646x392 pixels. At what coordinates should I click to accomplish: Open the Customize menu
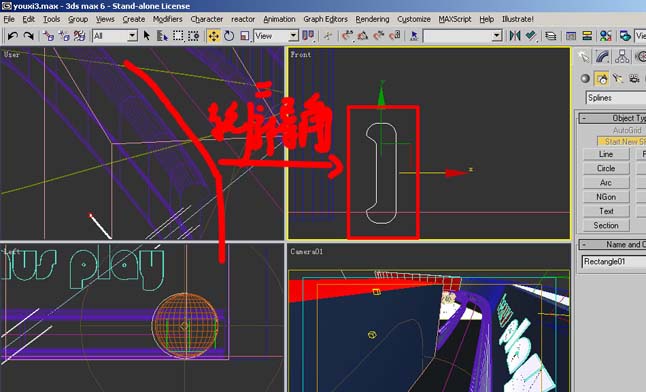(x=414, y=19)
